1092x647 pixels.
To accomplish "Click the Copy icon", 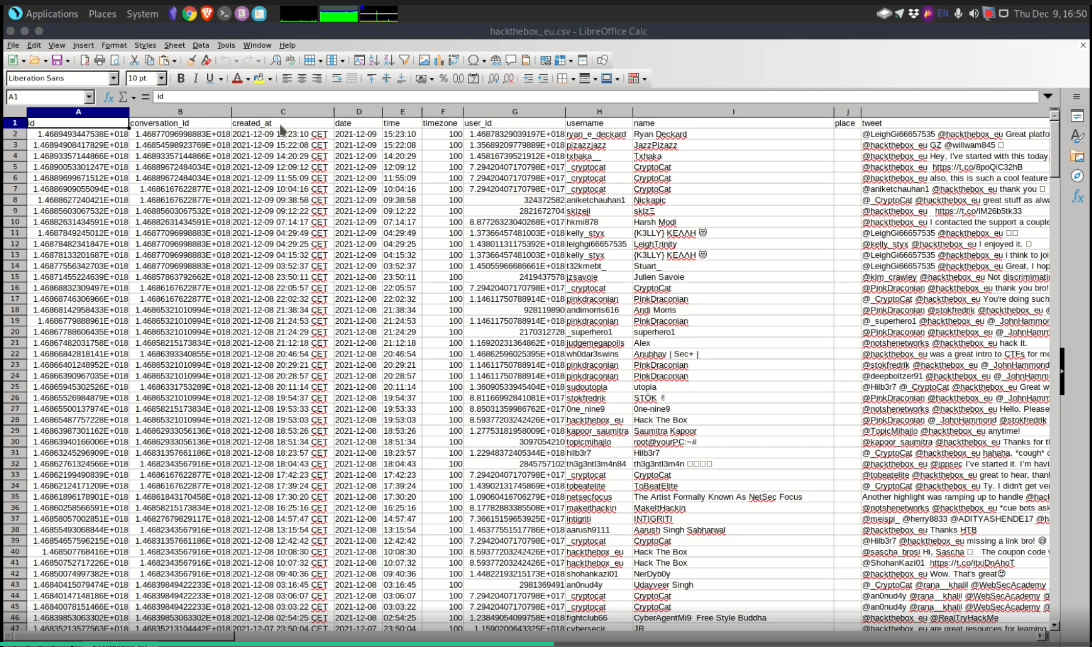I will 149,61.
